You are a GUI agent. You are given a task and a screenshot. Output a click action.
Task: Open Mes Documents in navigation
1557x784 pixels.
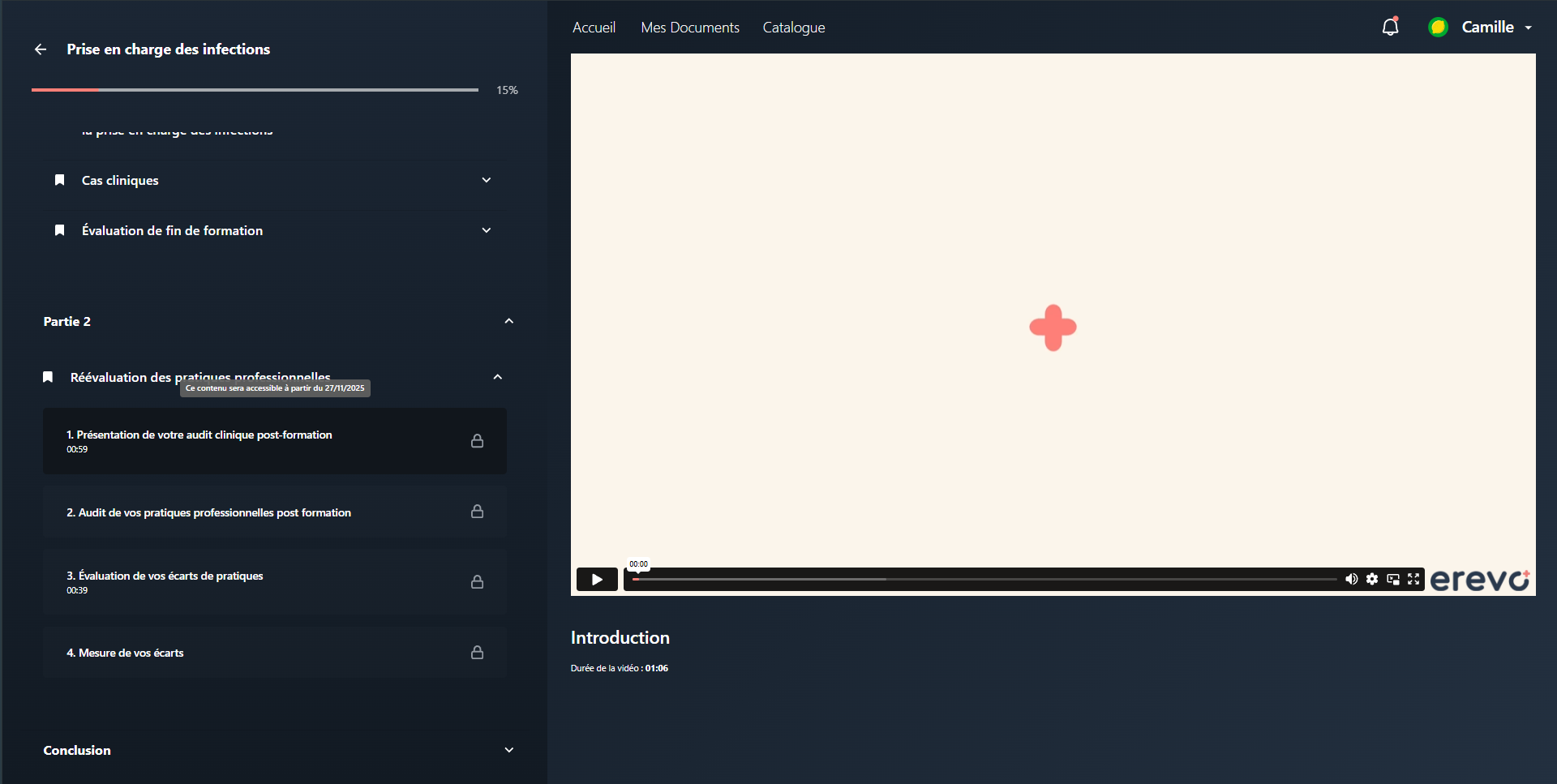690,28
